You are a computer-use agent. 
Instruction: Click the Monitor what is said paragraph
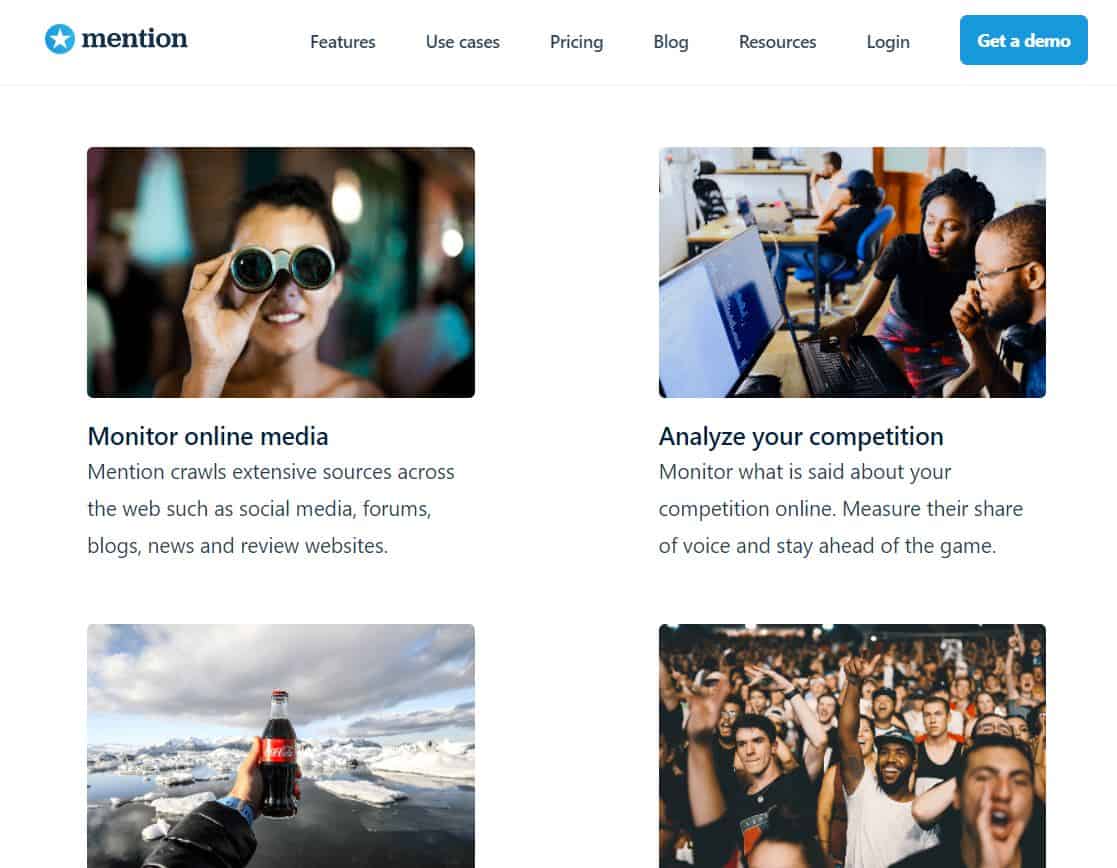point(841,509)
